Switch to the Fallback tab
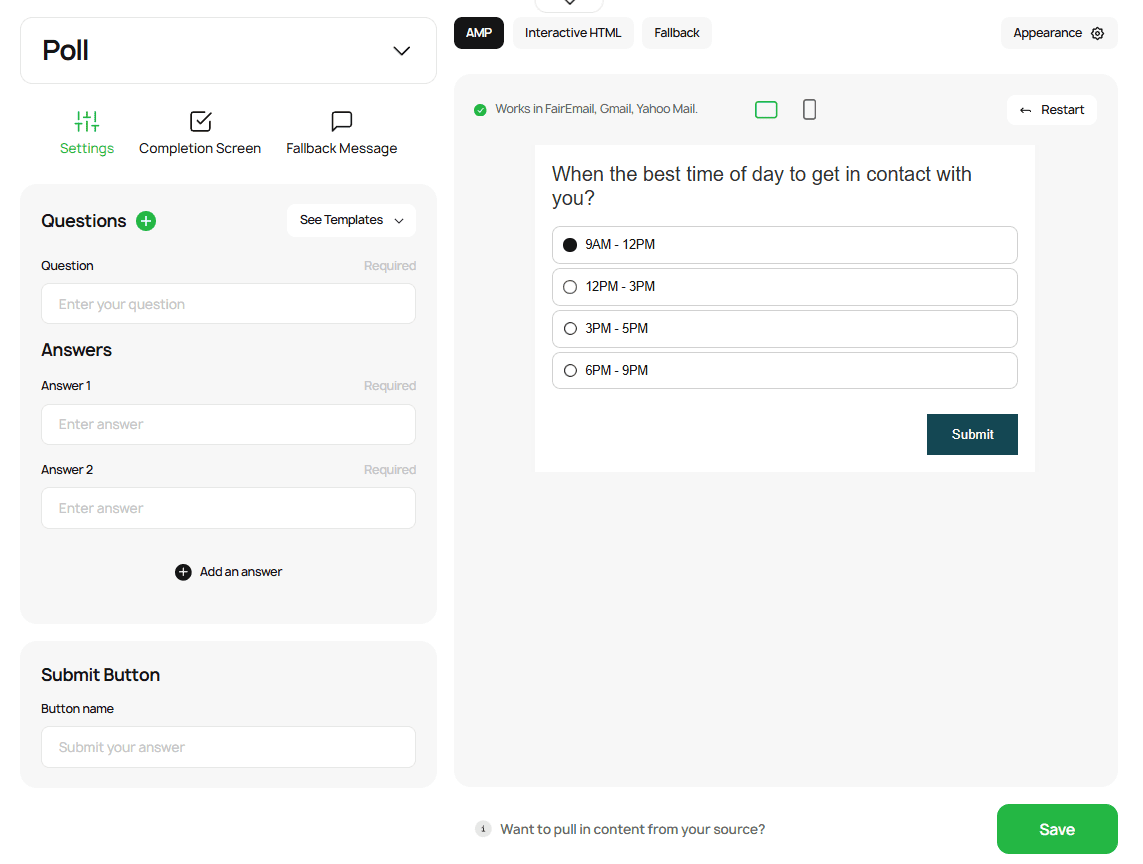Viewport: 1143px width, 864px height. tap(677, 33)
